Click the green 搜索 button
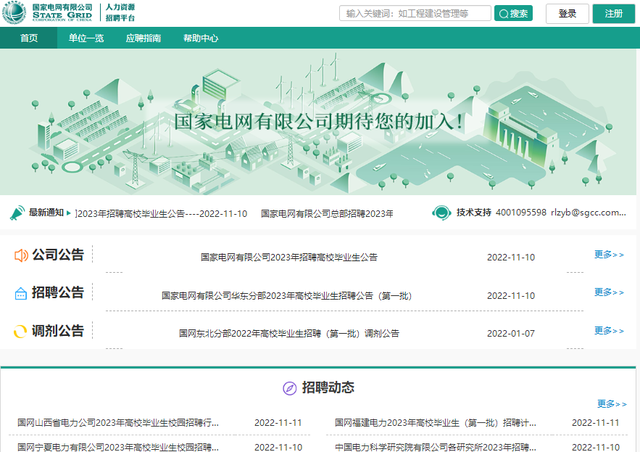This screenshot has height=452, width=640. 513,13
